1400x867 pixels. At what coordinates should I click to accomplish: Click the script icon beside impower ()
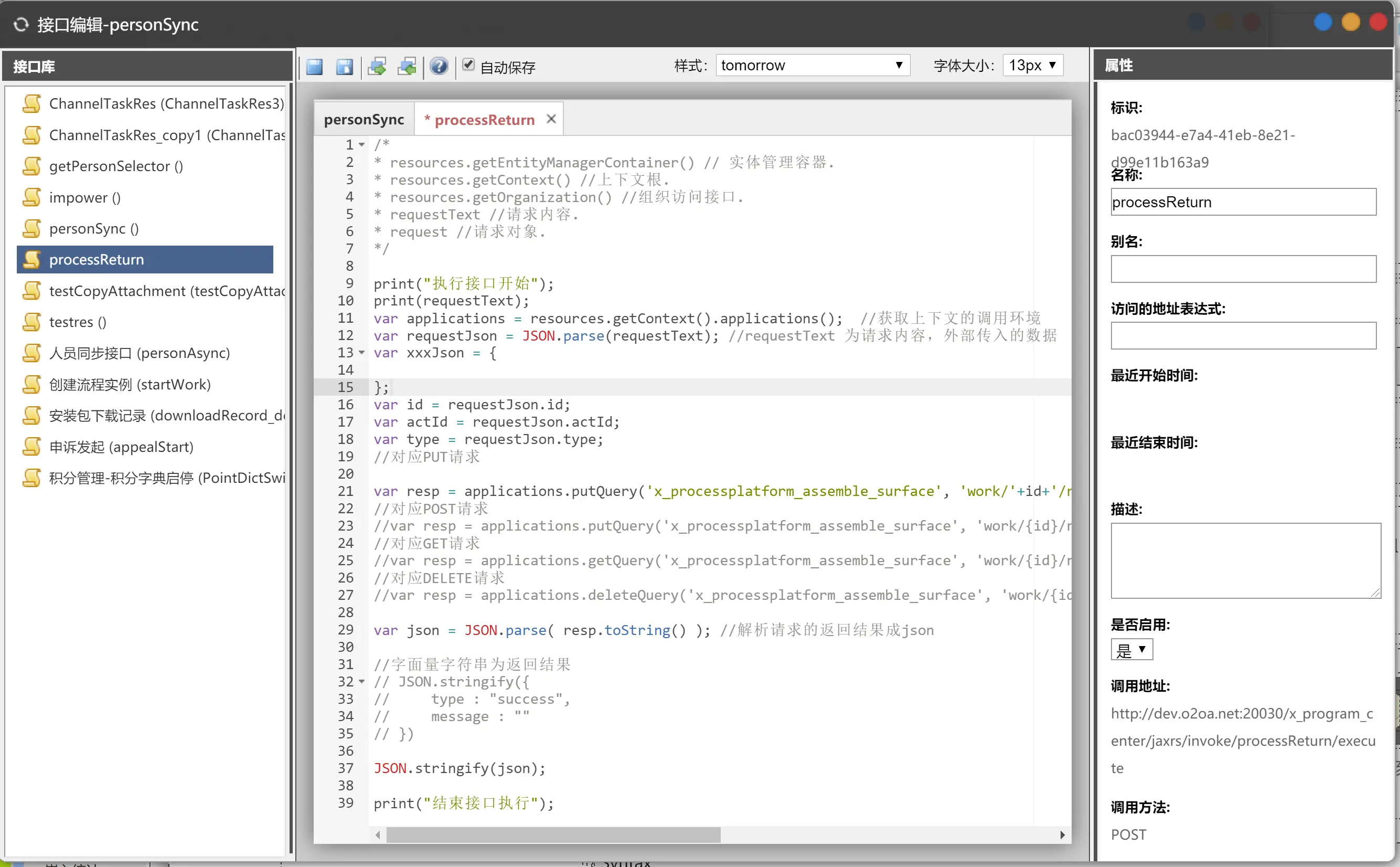(x=32, y=197)
